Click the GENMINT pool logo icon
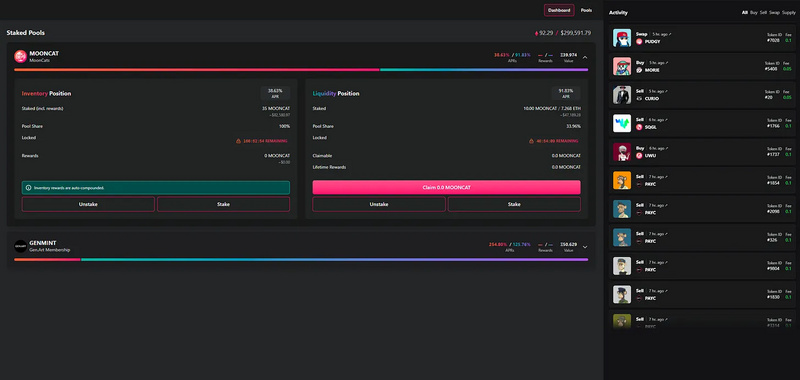The height and width of the screenshot is (380, 800). point(20,246)
